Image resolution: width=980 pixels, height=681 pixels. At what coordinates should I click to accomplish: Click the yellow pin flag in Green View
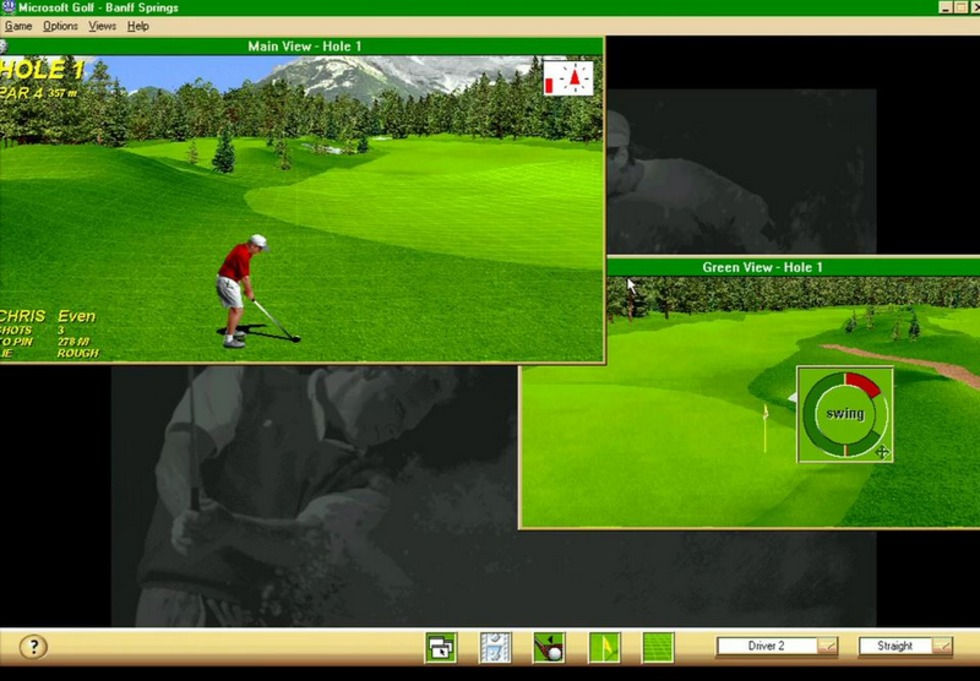point(766,427)
